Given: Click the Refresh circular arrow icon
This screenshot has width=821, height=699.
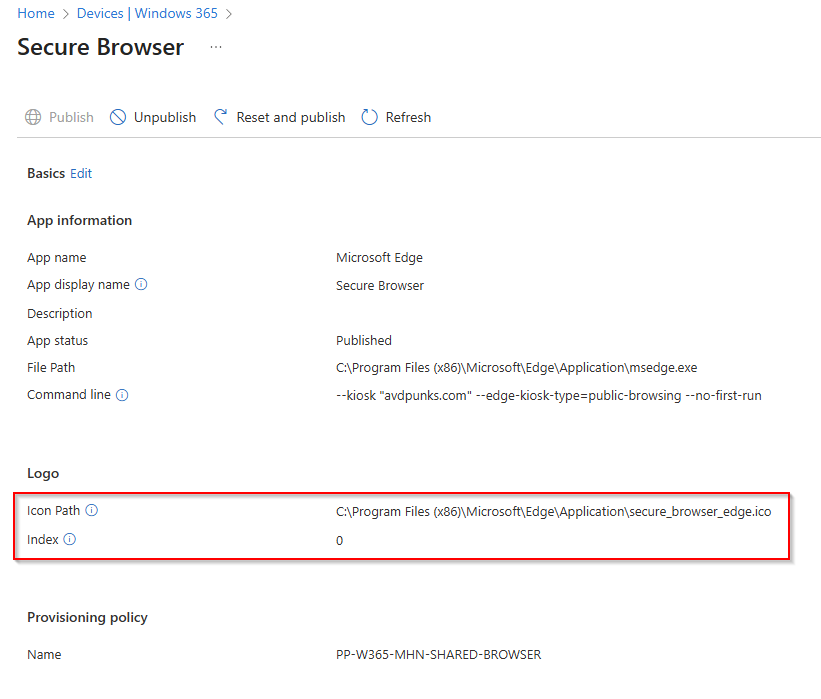Looking at the screenshot, I should (x=370, y=117).
